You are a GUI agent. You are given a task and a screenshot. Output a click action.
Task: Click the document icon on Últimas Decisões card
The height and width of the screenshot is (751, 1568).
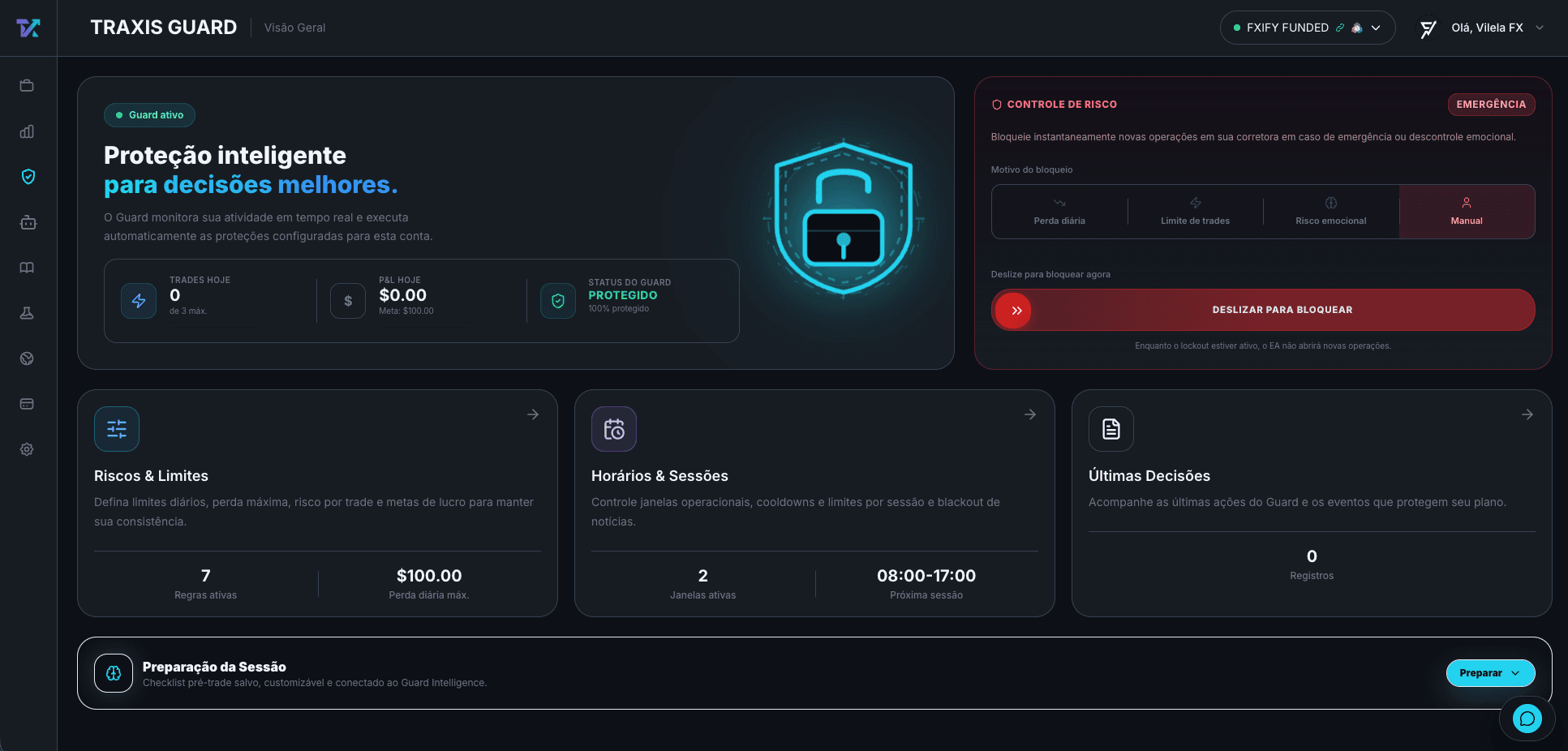click(1111, 429)
